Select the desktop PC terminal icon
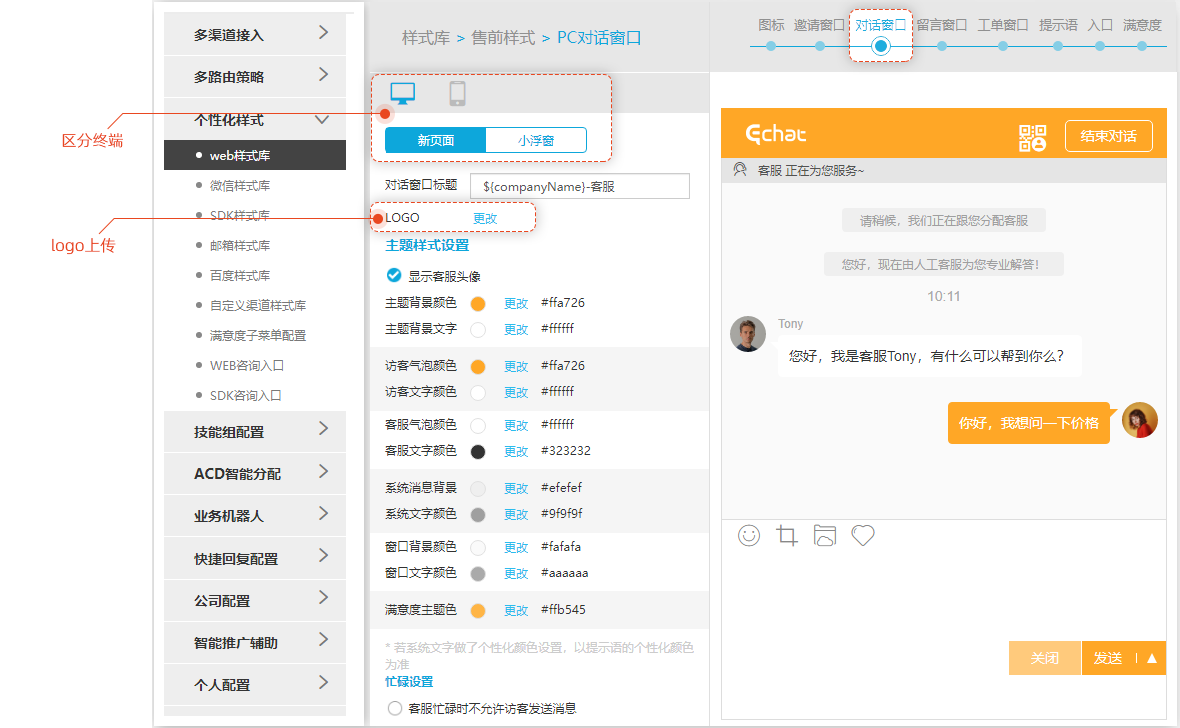Screen dimensions: 1180x728 coord(403,94)
